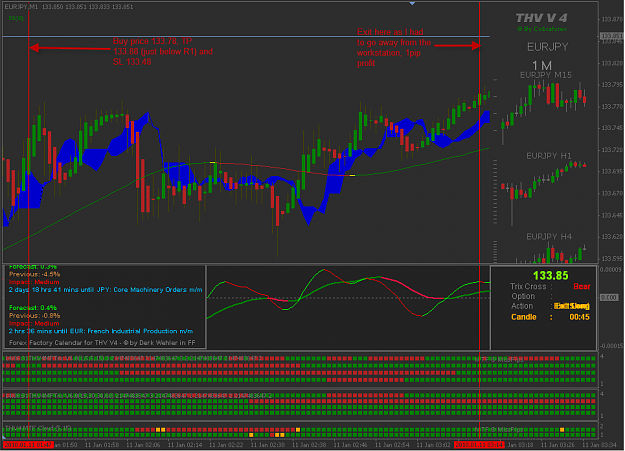Click the 0.00009 indicator scale value
The image size is (625, 451).
[611, 270]
